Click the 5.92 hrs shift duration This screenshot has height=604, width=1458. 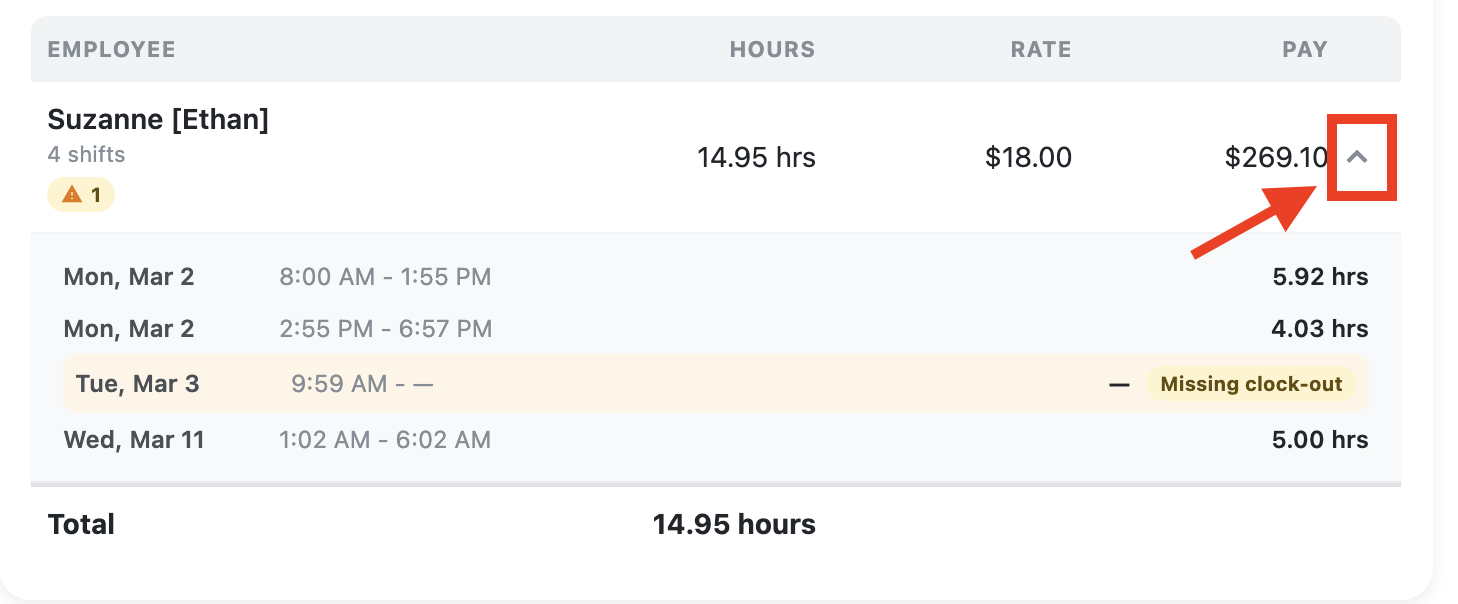coord(1320,277)
